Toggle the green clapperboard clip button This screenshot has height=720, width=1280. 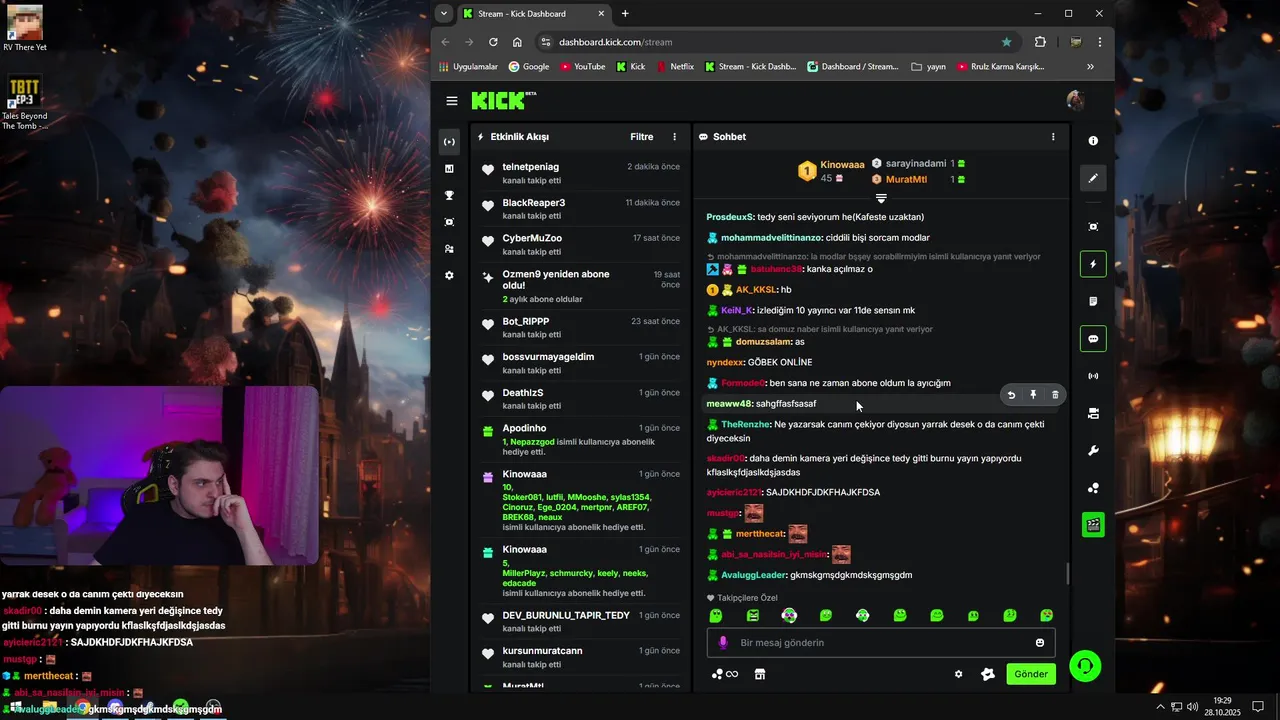coord(1093,524)
